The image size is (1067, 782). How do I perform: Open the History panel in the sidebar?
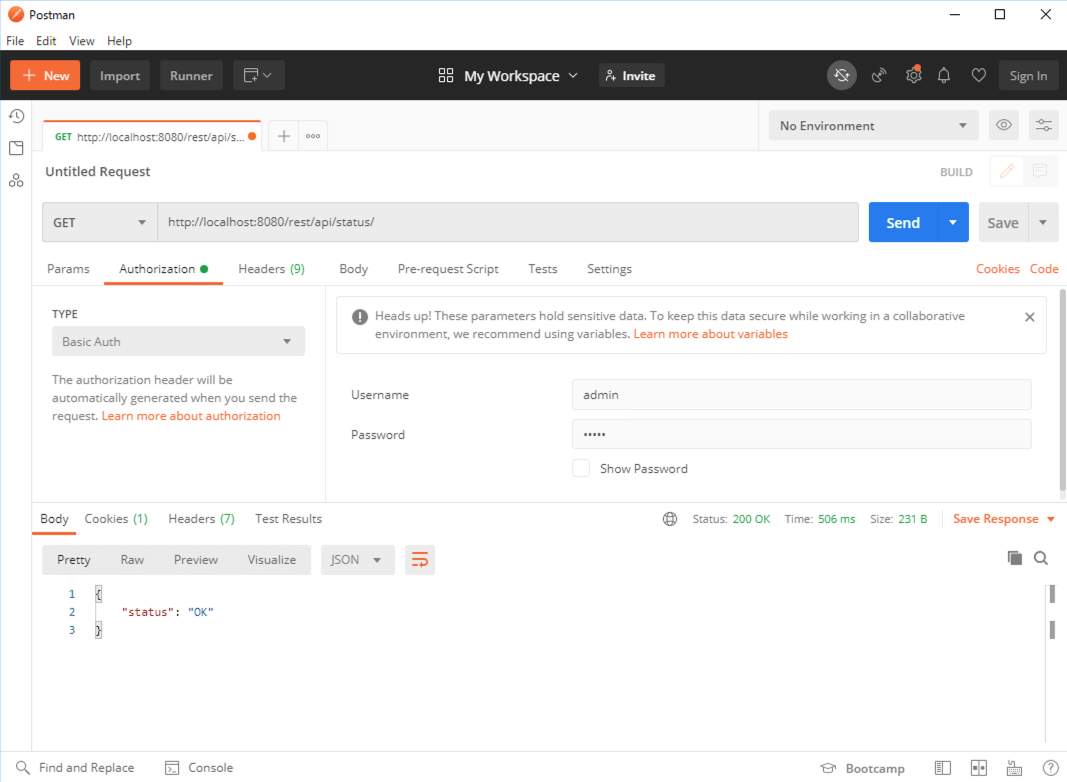pyautogui.click(x=16, y=116)
